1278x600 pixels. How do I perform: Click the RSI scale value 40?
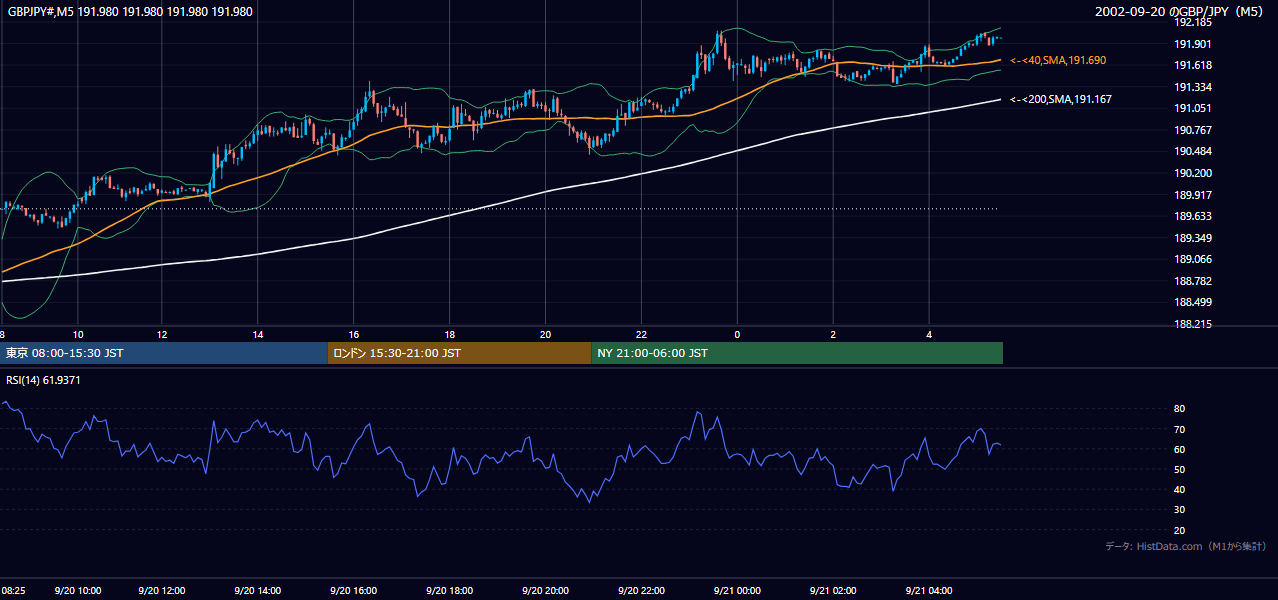click(x=1180, y=489)
